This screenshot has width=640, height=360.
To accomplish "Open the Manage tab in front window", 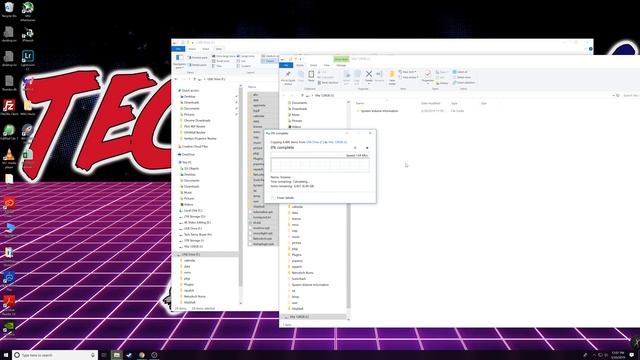I will (341, 65).
